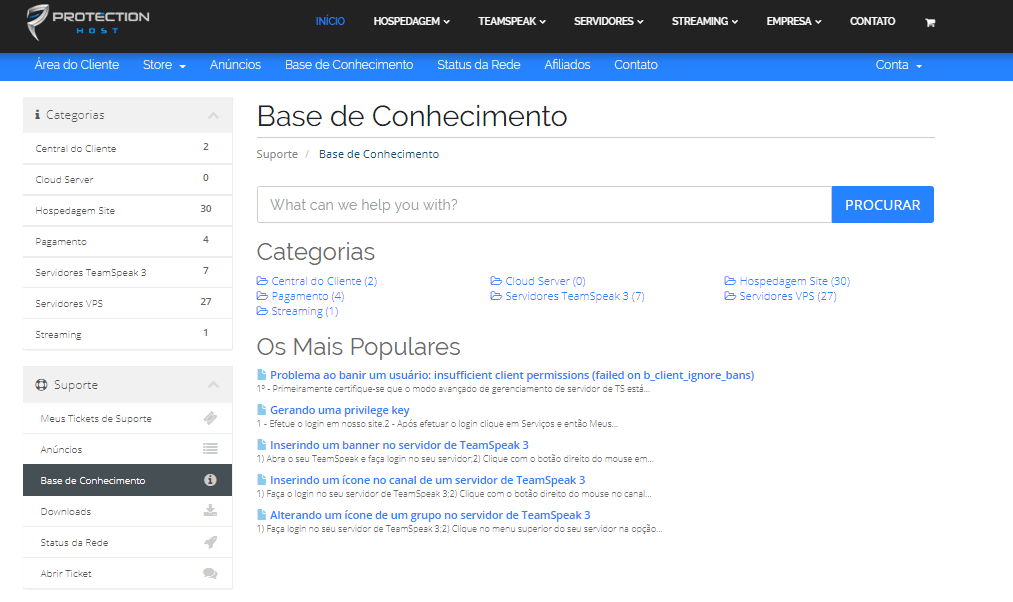This screenshot has width=1013, height=602.
Task: Open Anúncios in the blue navigation bar
Action: [235, 65]
